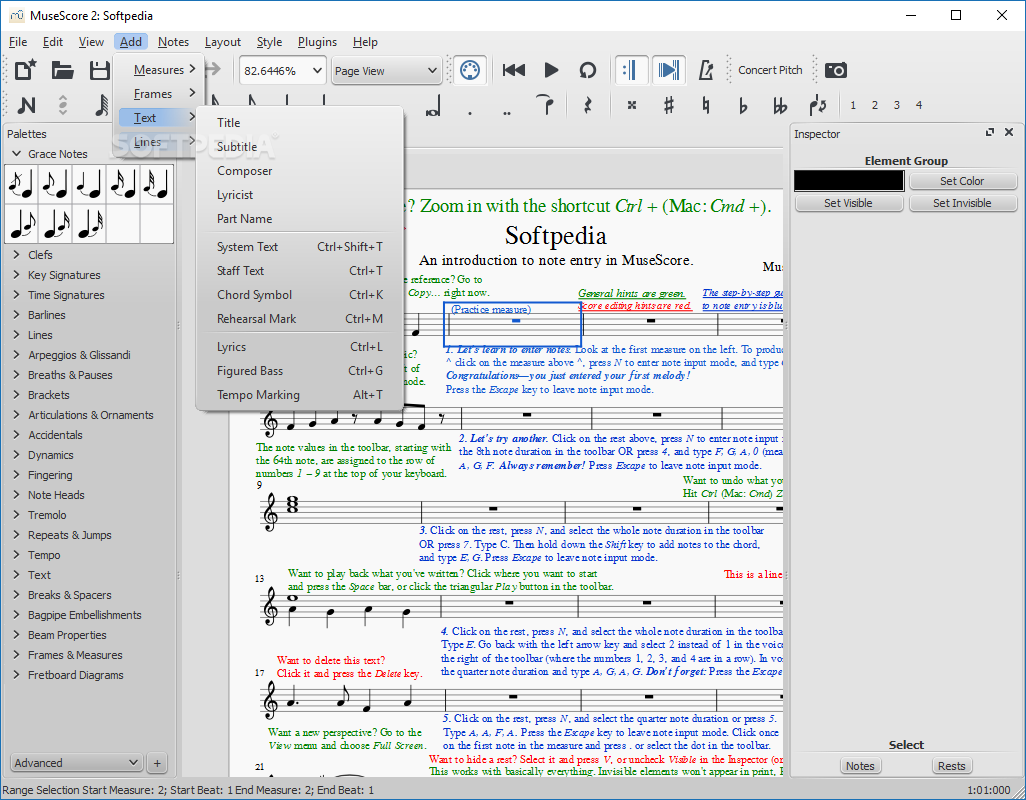Pick appoggiatura grace note in palette
The width and height of the screenshot is (1026, 800).
pyautogui.click(x=56, y=184)
